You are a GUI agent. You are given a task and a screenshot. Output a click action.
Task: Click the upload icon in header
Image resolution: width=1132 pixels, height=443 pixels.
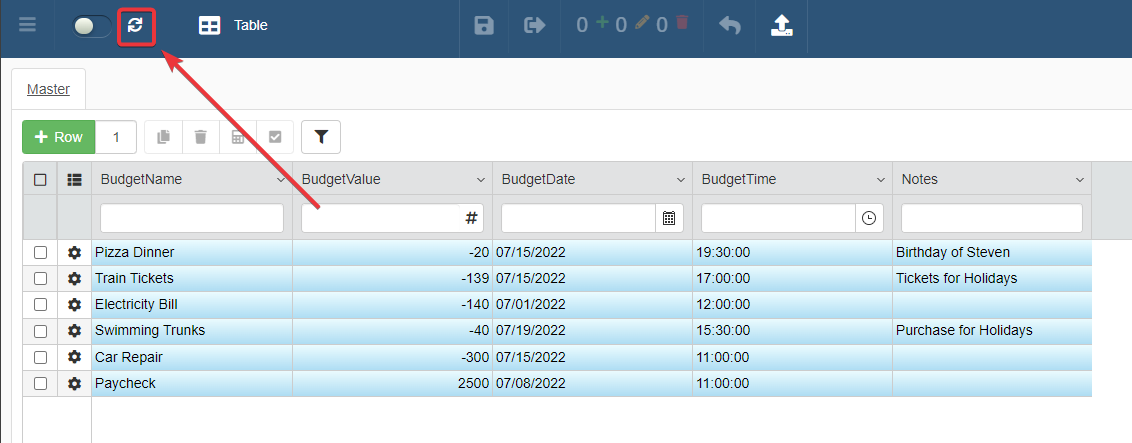tap(782, 26)
